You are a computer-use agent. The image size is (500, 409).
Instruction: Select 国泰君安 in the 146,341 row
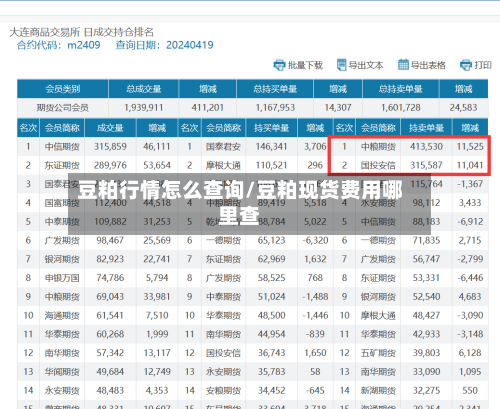[223, 147]
